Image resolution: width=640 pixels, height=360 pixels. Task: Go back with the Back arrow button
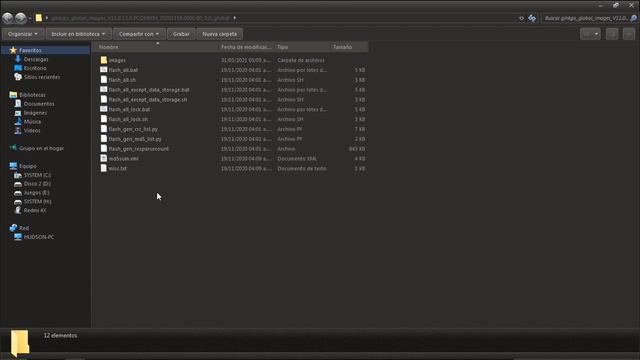click(8, 18)
